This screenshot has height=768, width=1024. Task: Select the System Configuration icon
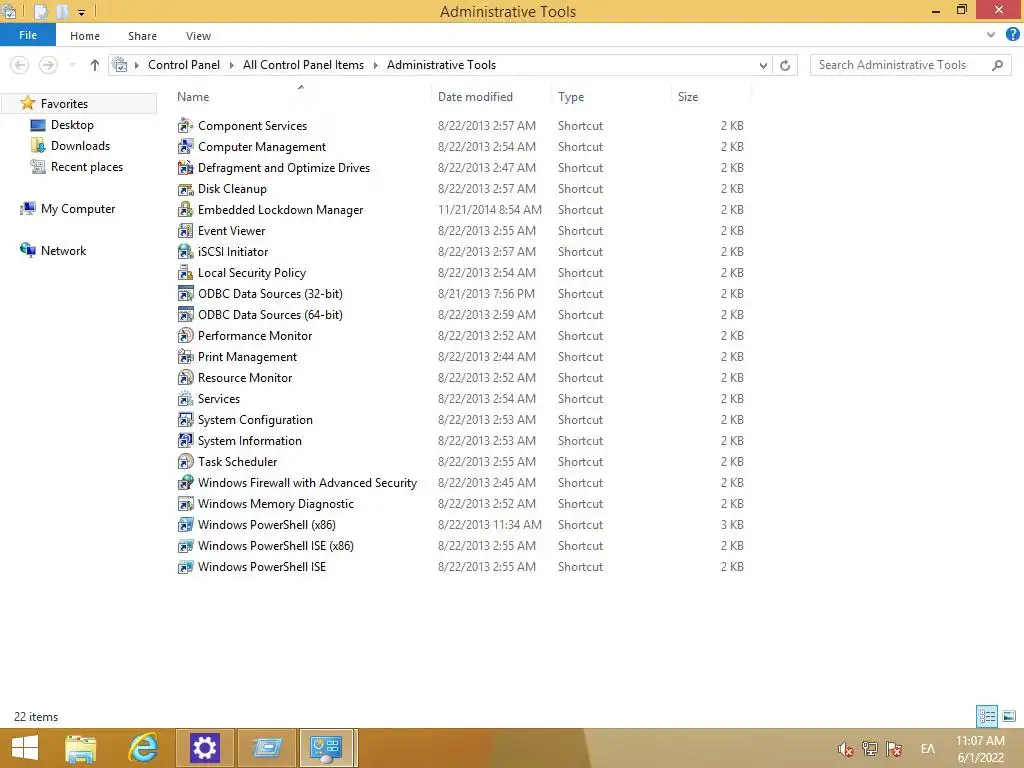tap(185, 420)
